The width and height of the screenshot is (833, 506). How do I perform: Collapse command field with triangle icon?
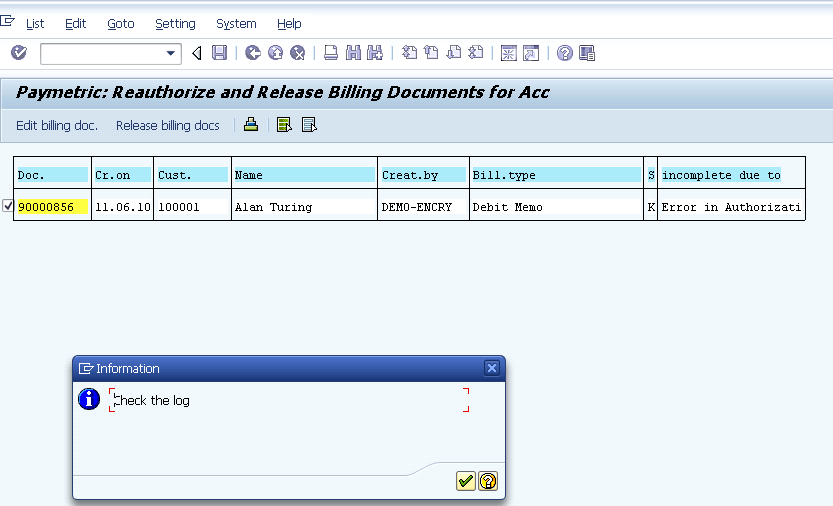197,53
